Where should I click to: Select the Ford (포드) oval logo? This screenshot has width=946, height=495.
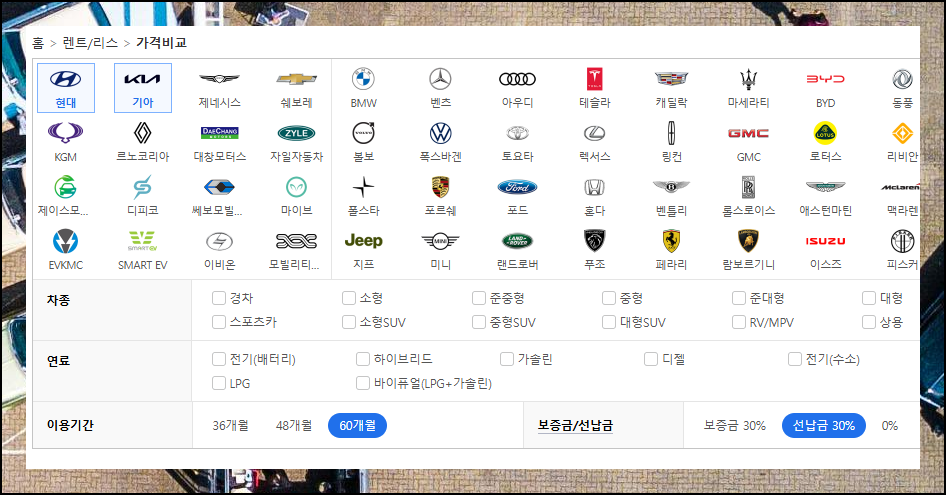(518, 187)
